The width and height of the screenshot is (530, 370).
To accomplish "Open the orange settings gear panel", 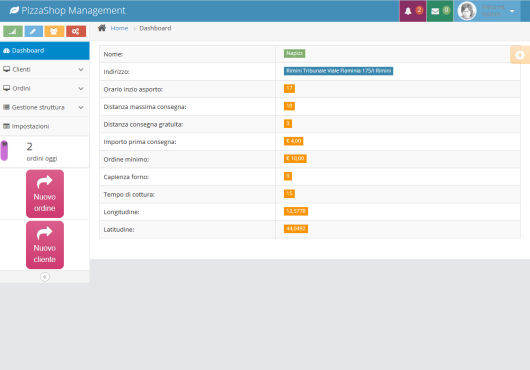I will coord(520,55).
